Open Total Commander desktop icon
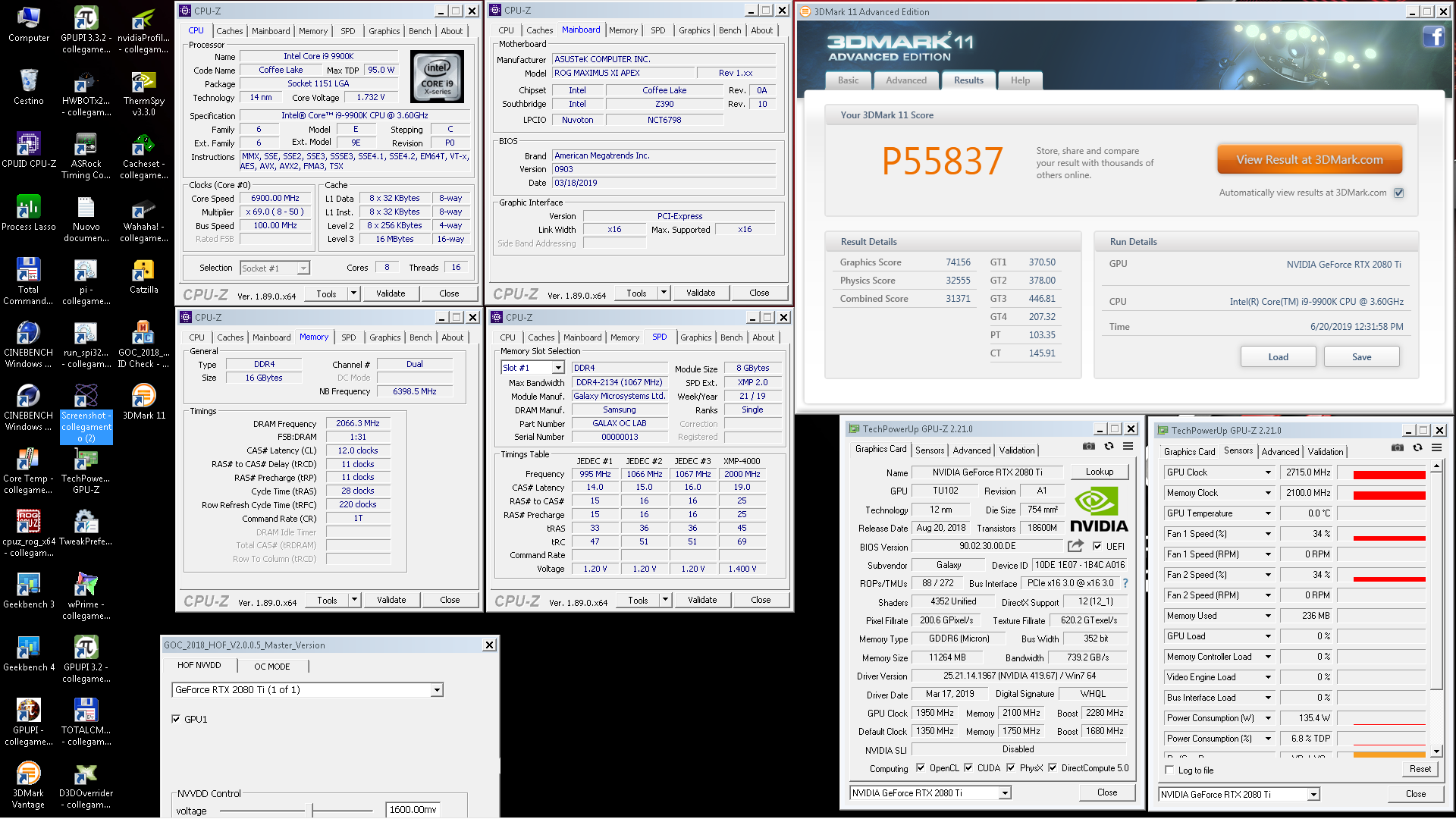Image resolution: width=1456 pixels, height=819 pixels. click(29, 281)
